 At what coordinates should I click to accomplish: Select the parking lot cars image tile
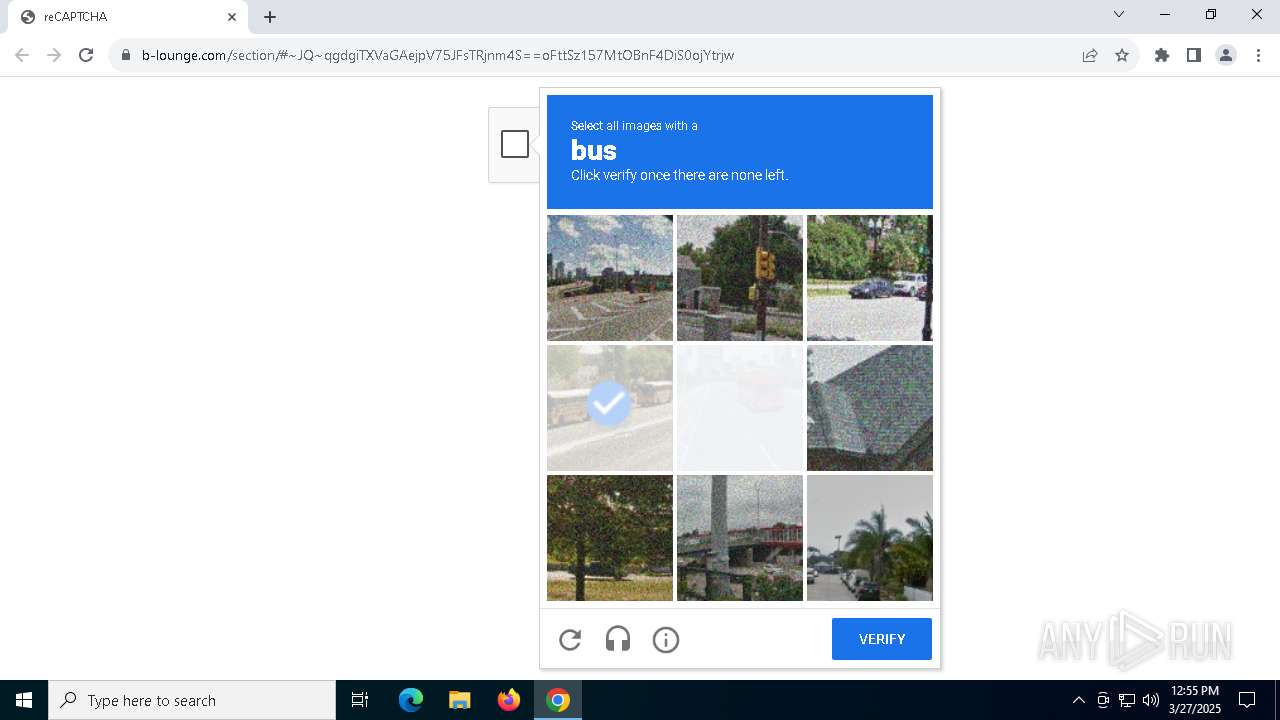pos(870,278)
